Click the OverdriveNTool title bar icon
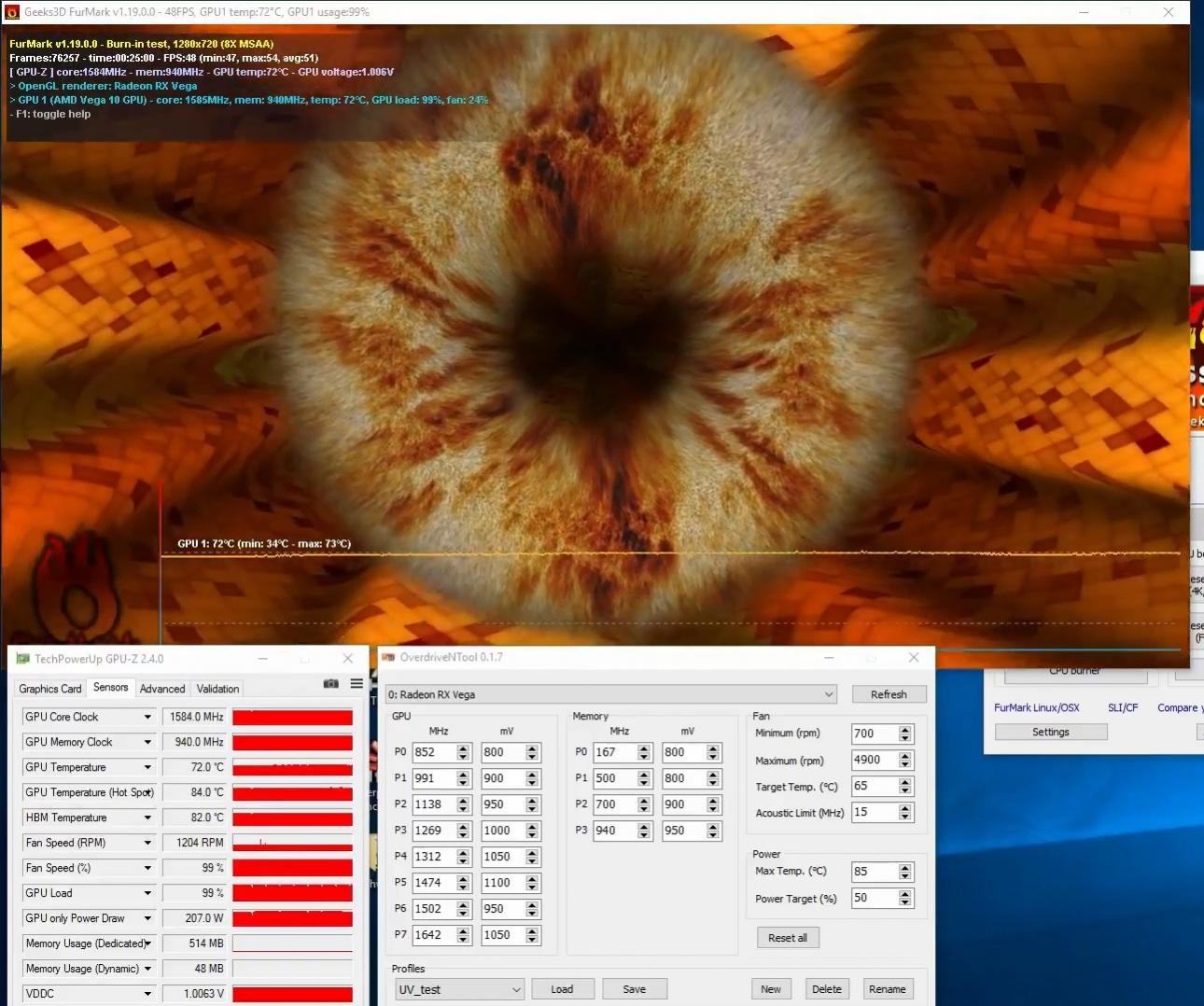The image size is (1204, 1006). point(388,657)
